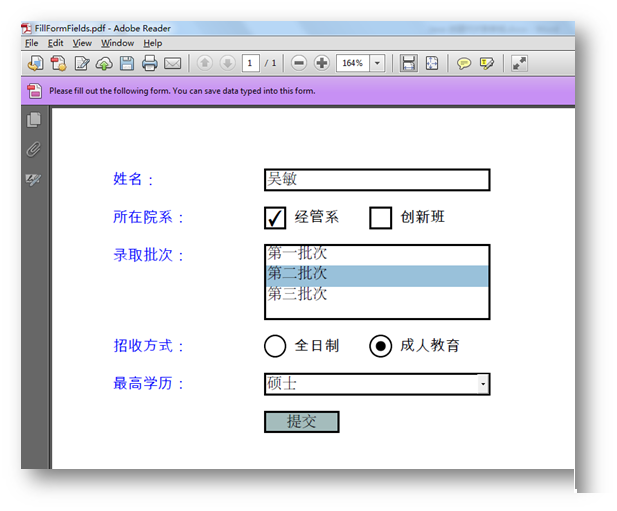Click the 姓名 text field containing 吴敏
The height and width of the screenshot is (511, 617).
click(x=377, y=180)
